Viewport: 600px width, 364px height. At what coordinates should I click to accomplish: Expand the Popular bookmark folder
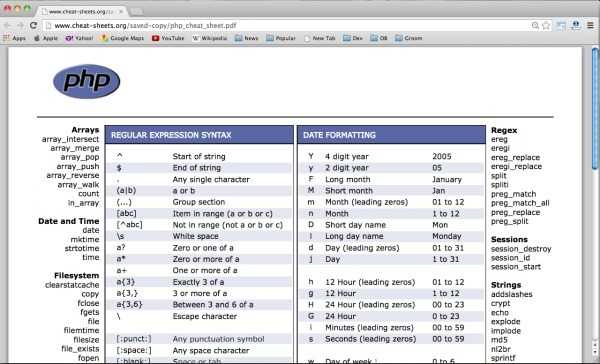[281, 38]
